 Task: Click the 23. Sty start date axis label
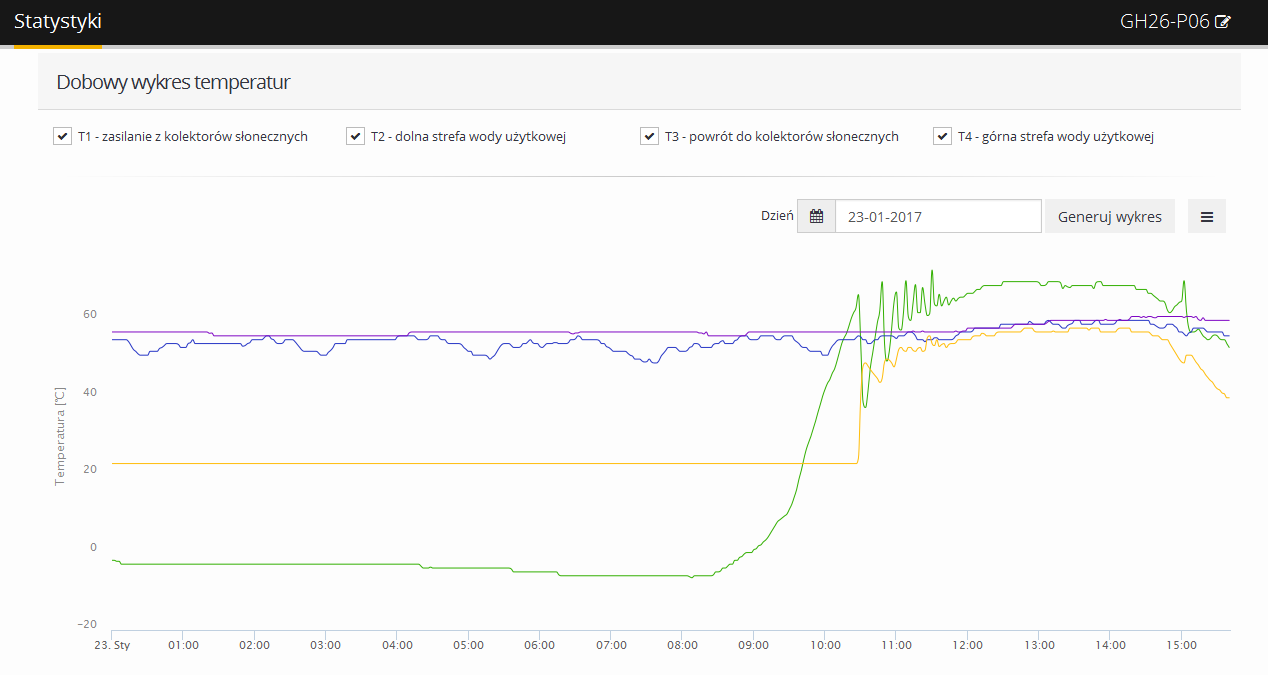coord(112,645)
